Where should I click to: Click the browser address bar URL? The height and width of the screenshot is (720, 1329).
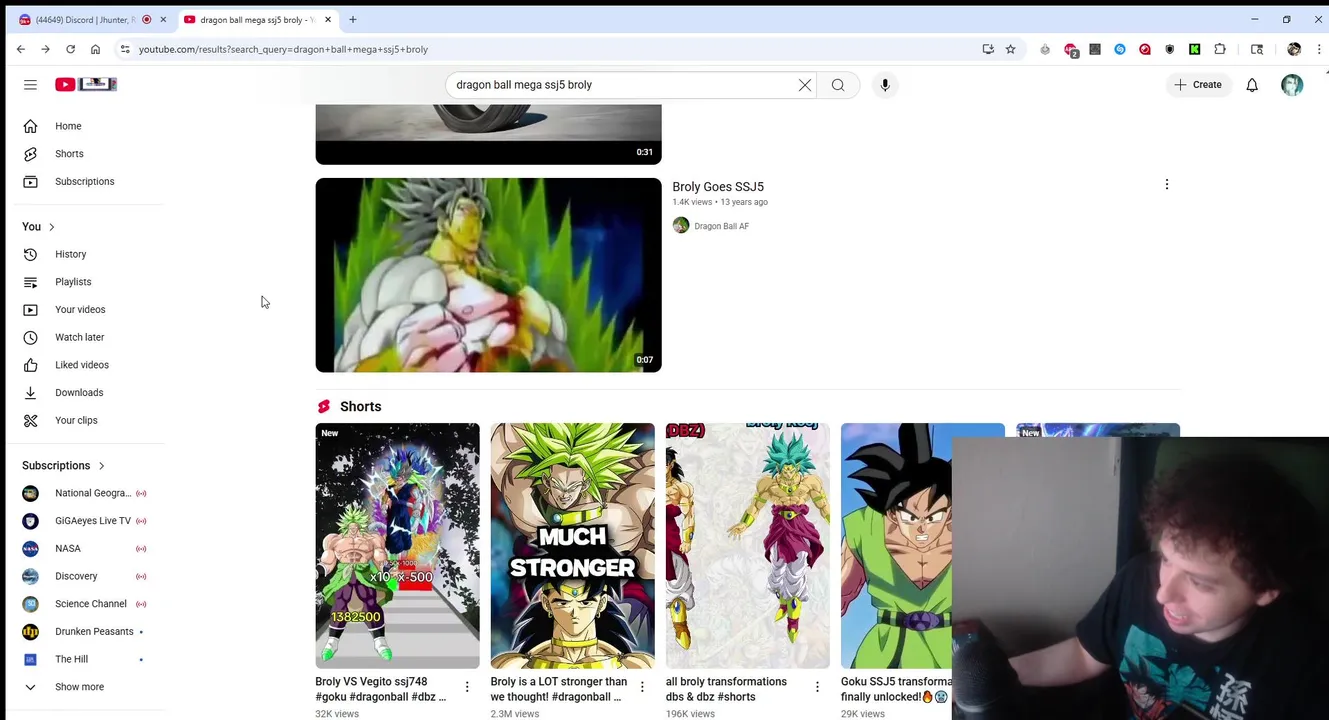click(x=283, y=49)
